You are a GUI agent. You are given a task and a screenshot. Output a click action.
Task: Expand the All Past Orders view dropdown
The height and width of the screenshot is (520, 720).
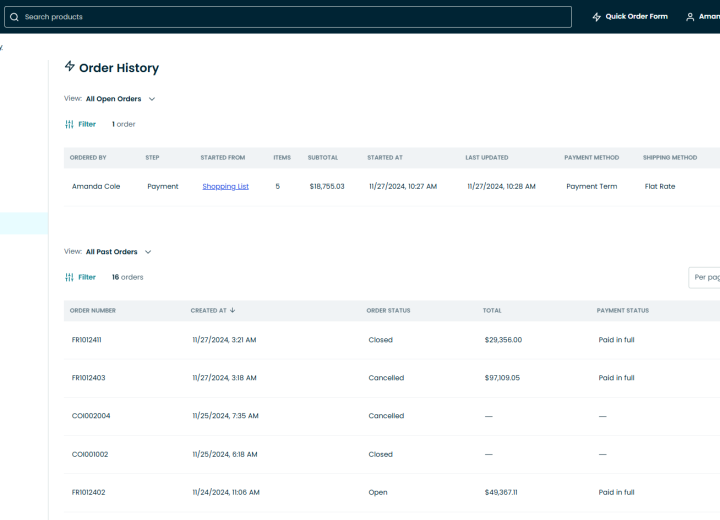118,252
